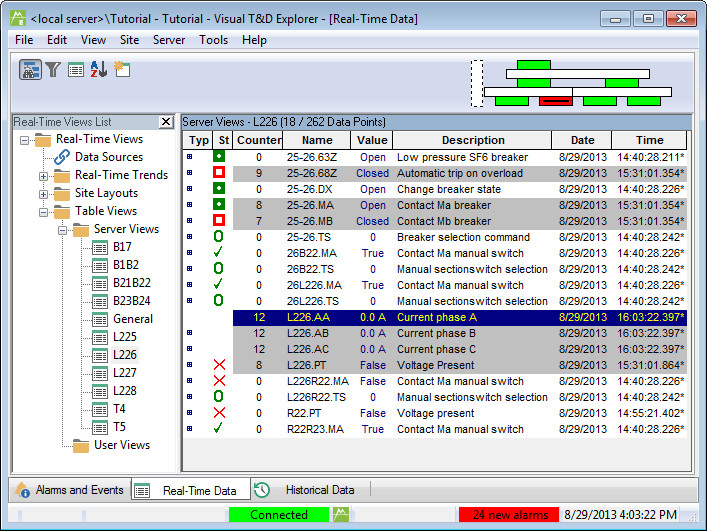Click green status icon for 25-26.DX
Viewport: 707px width, 531px height.
pos(219,188)
